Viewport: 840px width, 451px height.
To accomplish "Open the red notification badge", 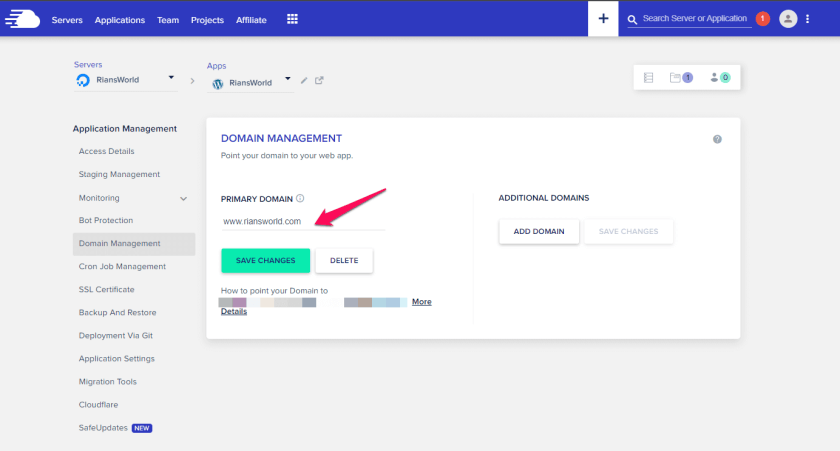I will [x=762, y=19].
